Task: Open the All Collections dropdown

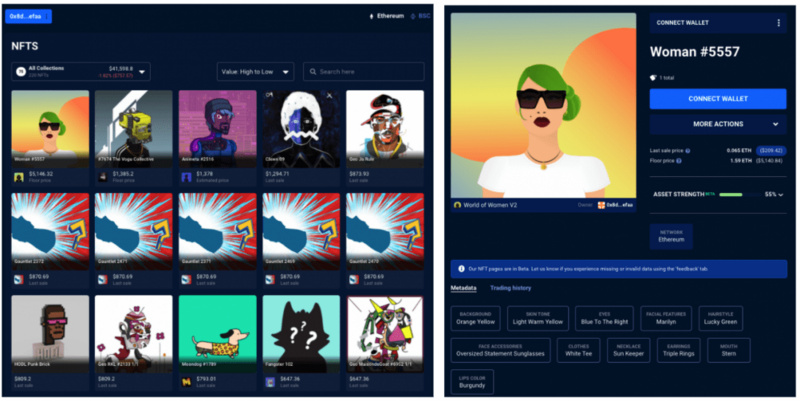Action: pos(81,72)
